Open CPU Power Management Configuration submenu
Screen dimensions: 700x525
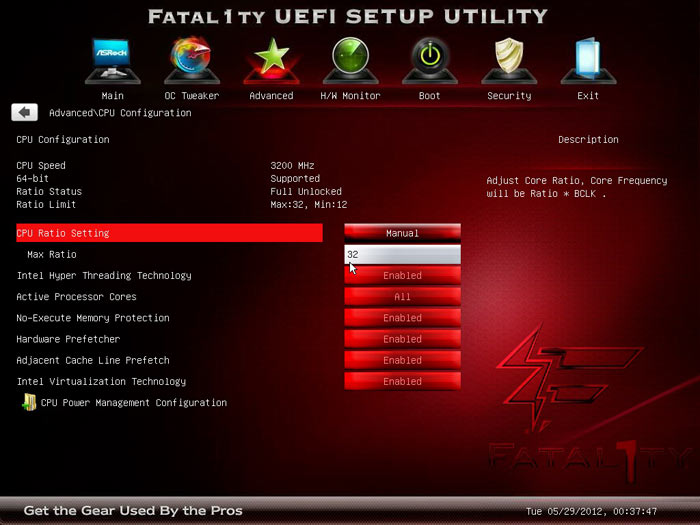click(133, 403)
